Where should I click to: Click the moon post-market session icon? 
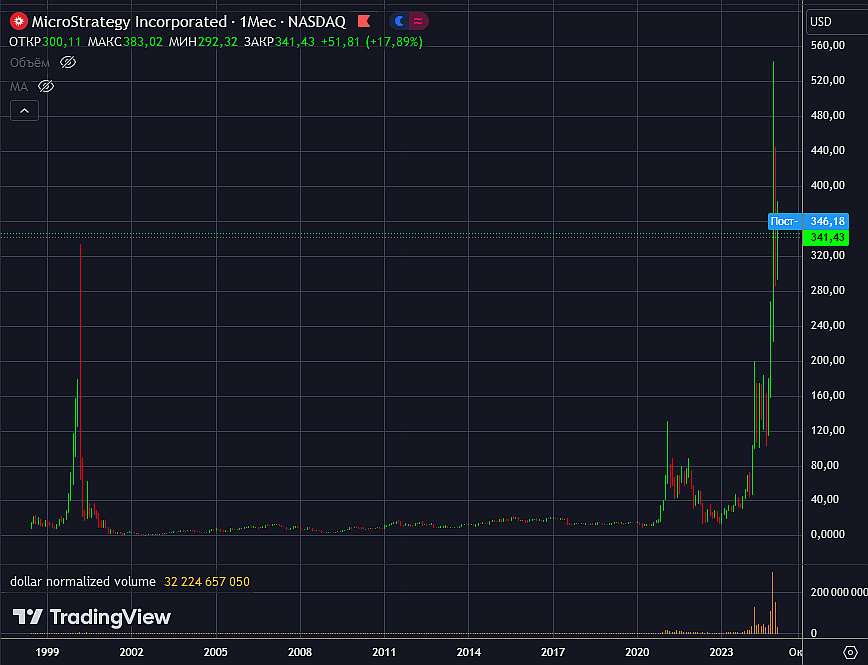tap(399, 22)
